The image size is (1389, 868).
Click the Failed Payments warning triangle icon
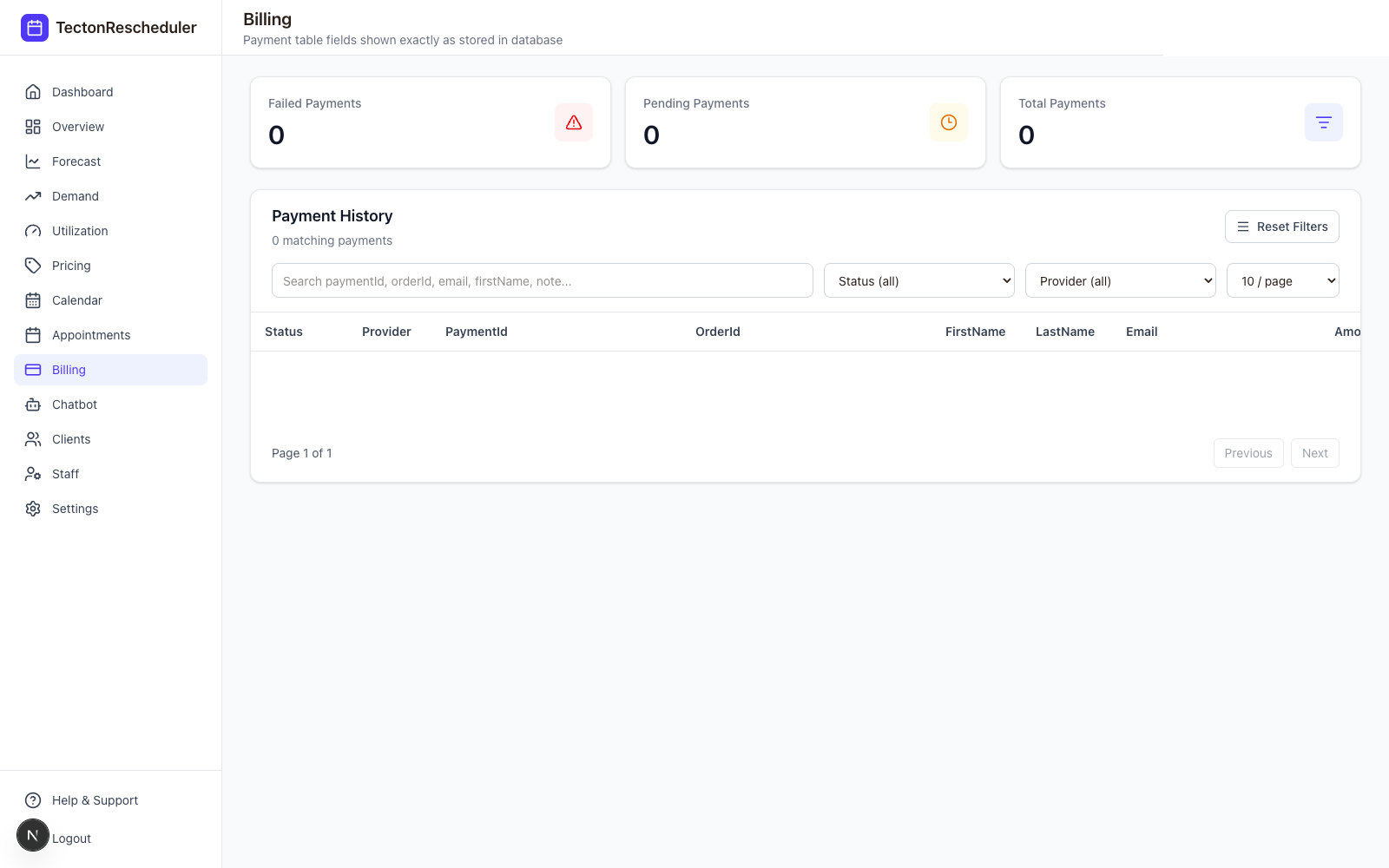574,122
